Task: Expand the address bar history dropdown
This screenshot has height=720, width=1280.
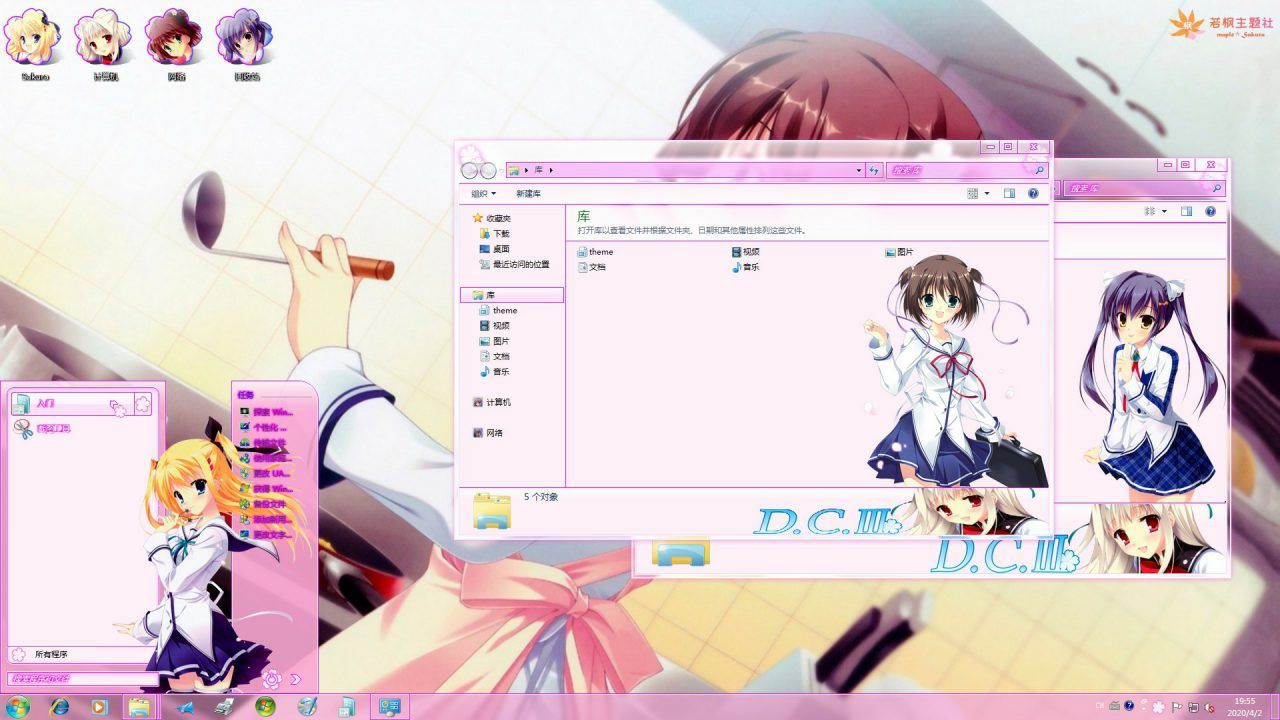Action: click(x=858, y=170)
